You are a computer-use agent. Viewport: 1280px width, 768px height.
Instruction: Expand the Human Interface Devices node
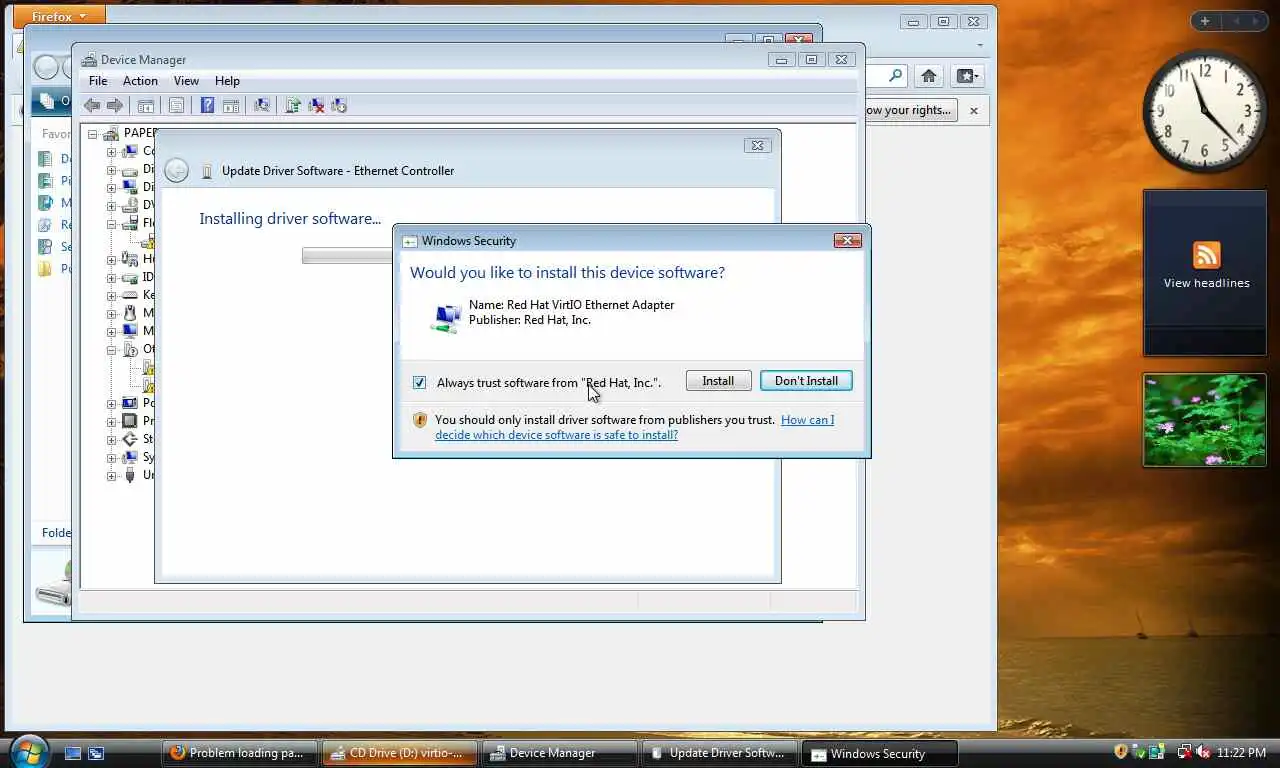111,260
